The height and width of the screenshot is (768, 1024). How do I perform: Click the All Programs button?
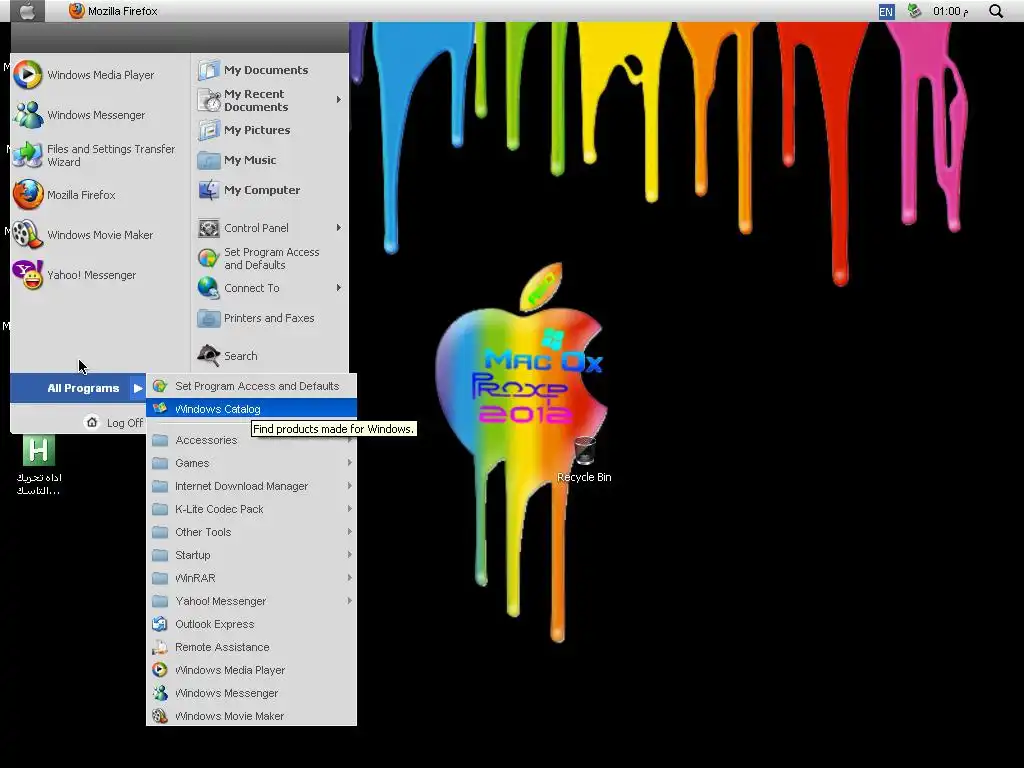click(78, 388)
